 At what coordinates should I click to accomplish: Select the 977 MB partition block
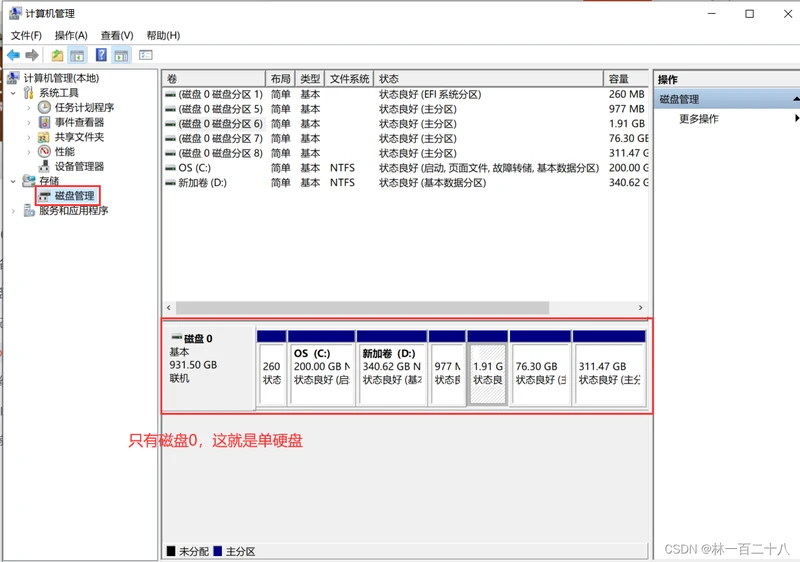(x=447, y=368)
